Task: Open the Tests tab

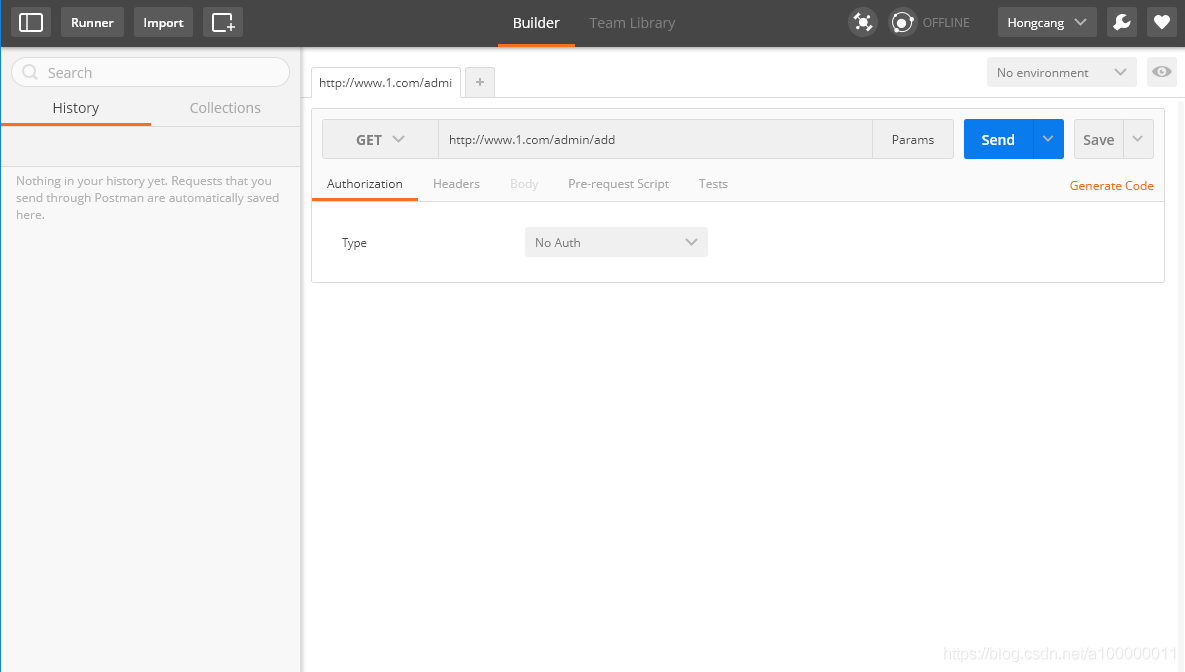Action: (x=713, y=184)
